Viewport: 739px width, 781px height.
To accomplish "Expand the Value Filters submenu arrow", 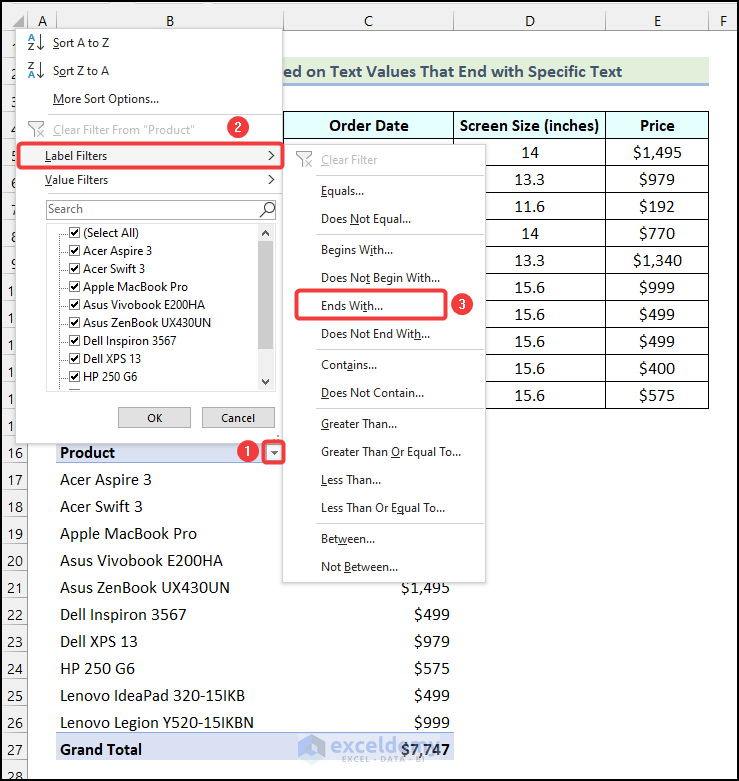I will (271, 179).
